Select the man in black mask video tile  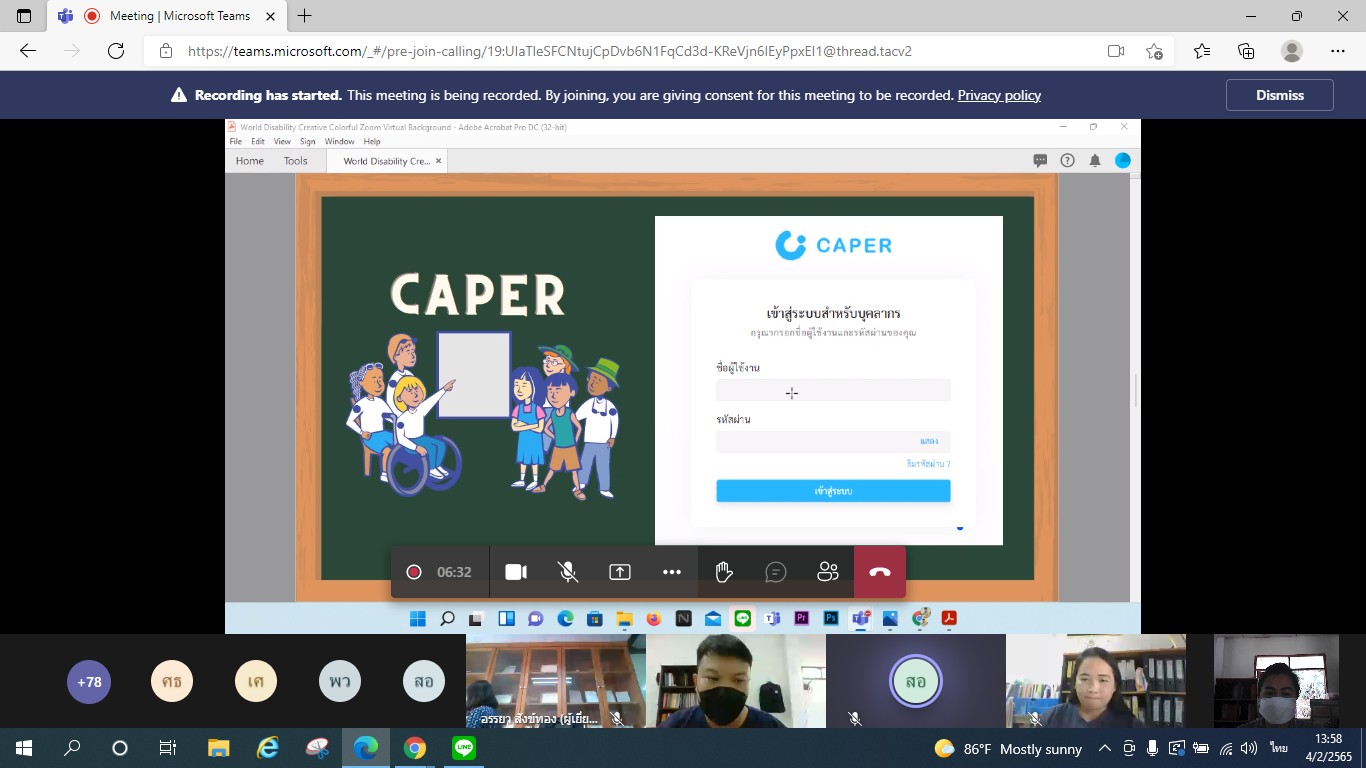(735, 681)
